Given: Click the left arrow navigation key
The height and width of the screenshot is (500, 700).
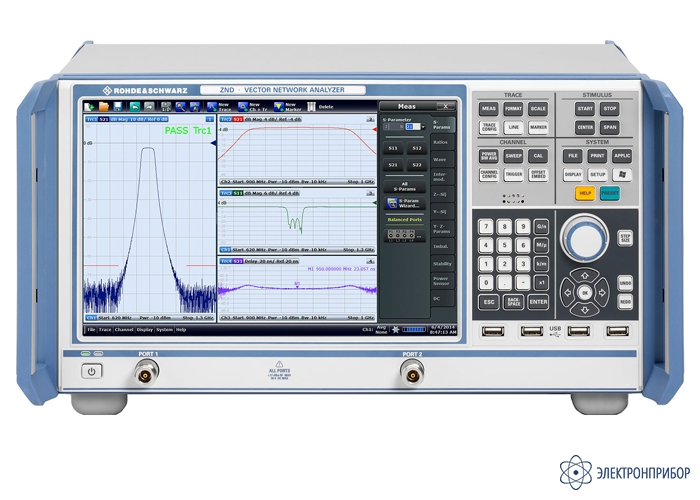Looking at the screenshot, I should [568, 293].
